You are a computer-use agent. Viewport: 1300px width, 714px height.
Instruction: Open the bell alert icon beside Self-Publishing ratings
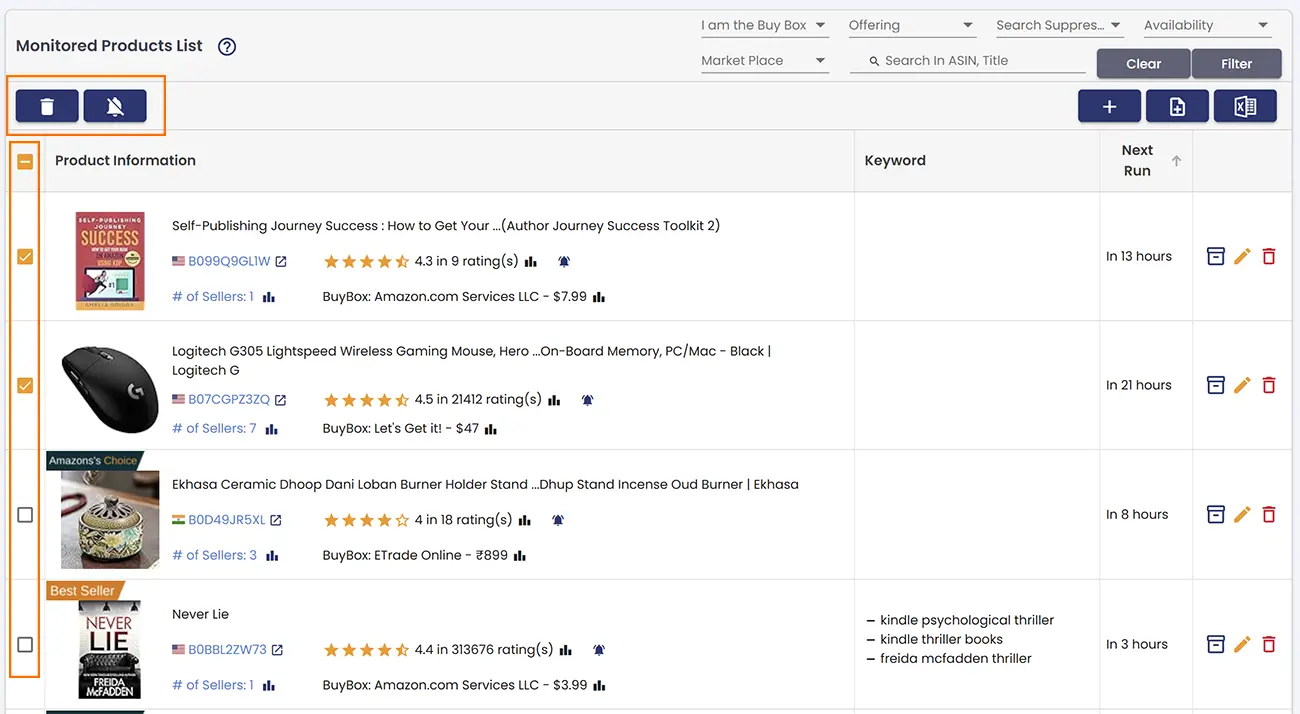pyautogui.click(x=563, y=260)
